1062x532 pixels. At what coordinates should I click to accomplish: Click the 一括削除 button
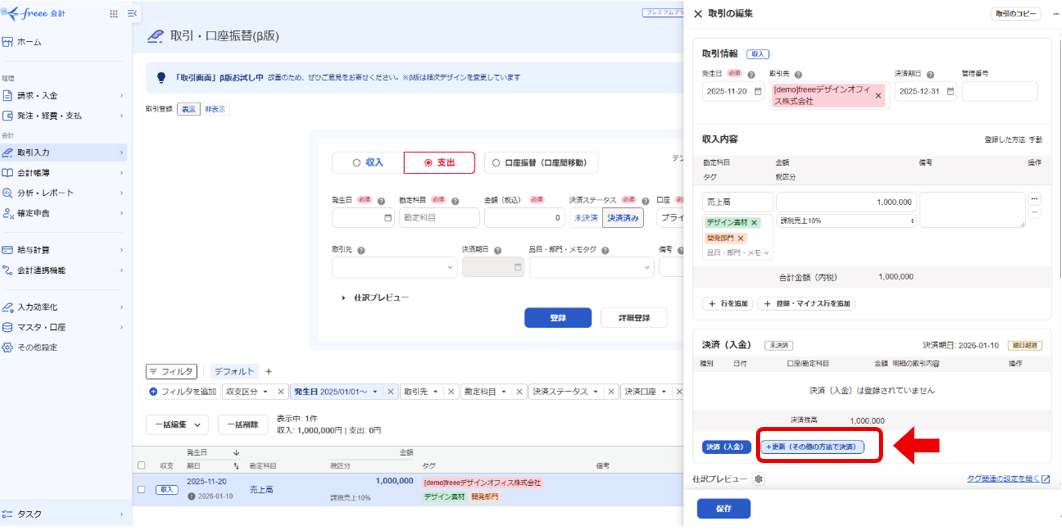[x=242, y=425]
